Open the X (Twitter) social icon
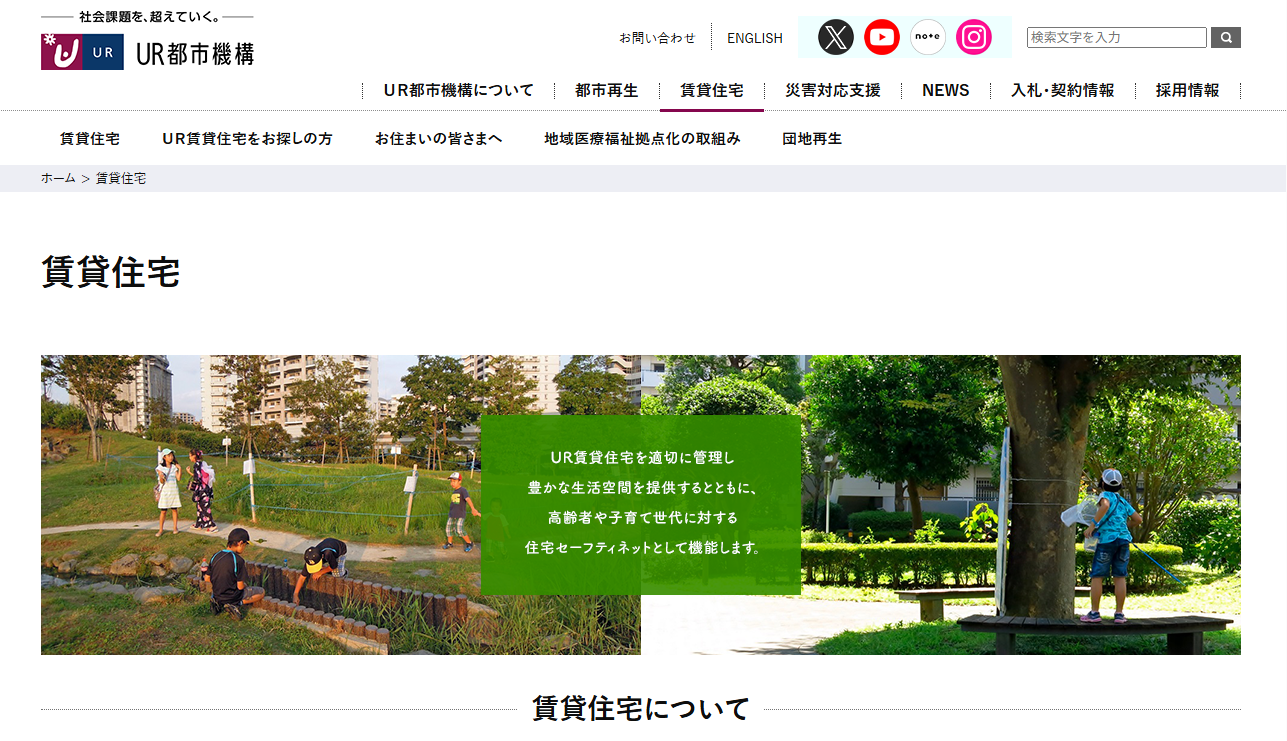Screen dimensions: 1287x741 click(835, 37)
